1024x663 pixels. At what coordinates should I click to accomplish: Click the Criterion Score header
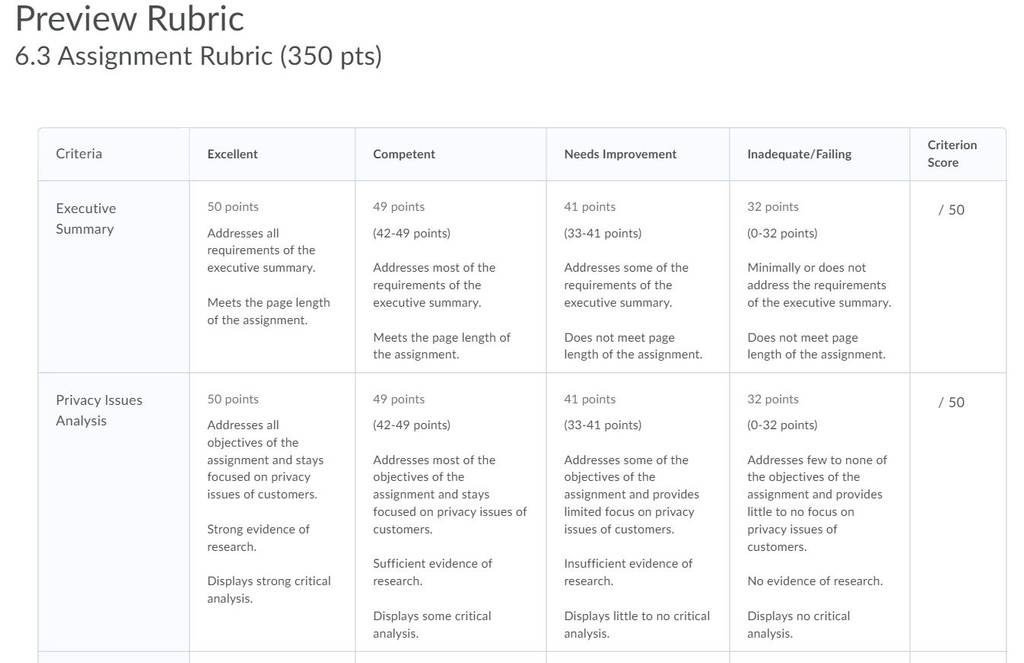(x=952, y=154)
